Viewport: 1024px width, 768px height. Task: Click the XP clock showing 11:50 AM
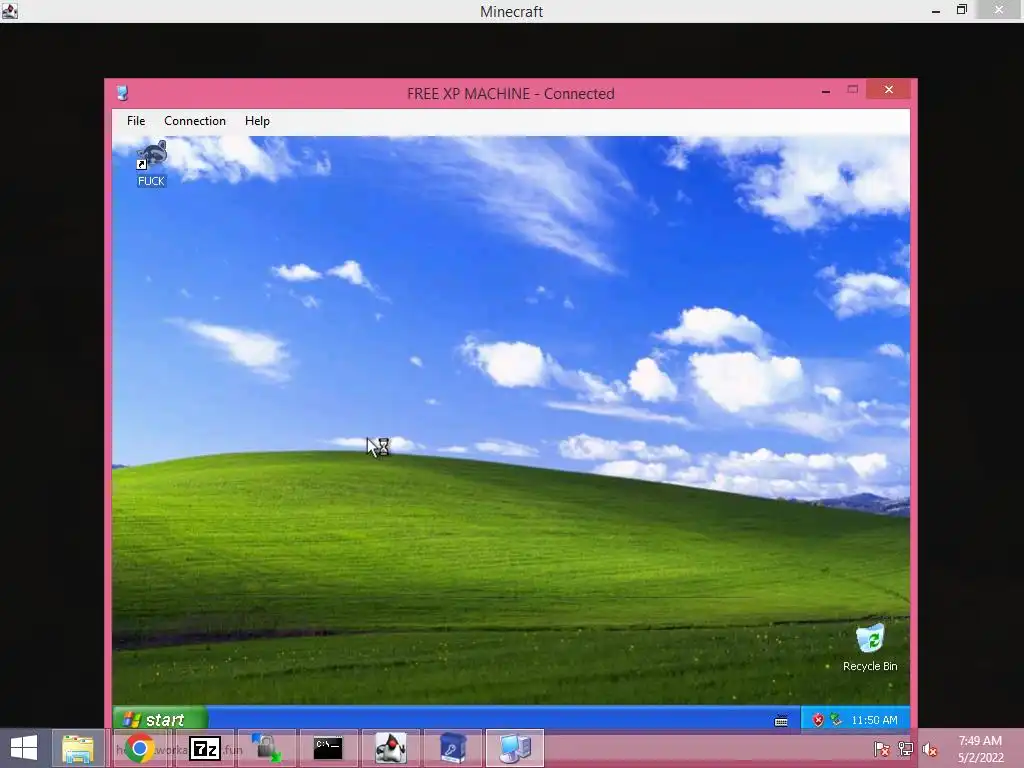coord(874,720)
